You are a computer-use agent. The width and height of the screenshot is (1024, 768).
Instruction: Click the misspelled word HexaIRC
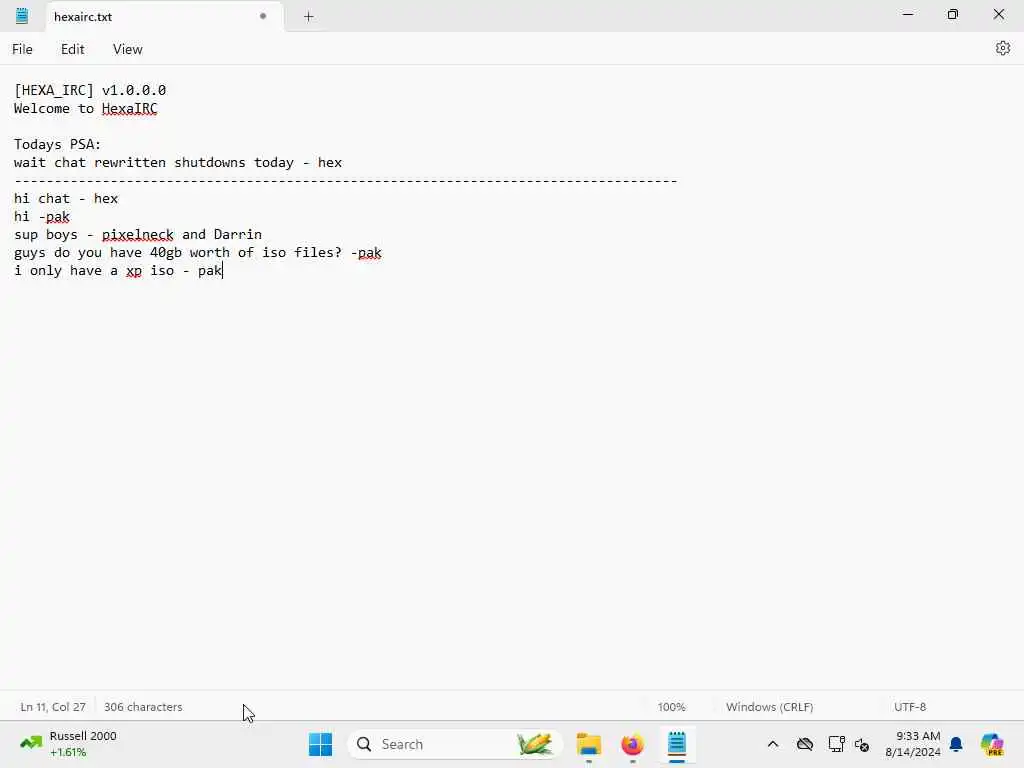129,108
